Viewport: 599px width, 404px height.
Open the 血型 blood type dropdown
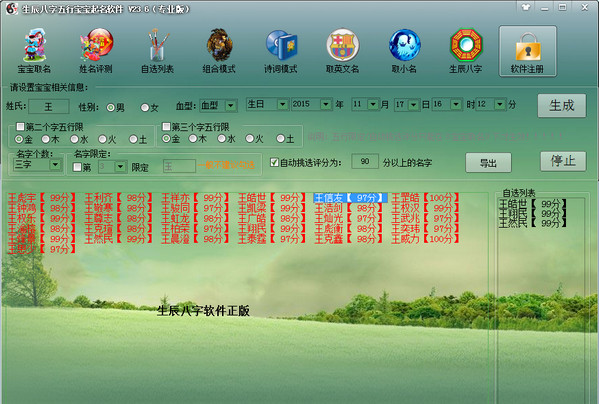pos(230,105)
